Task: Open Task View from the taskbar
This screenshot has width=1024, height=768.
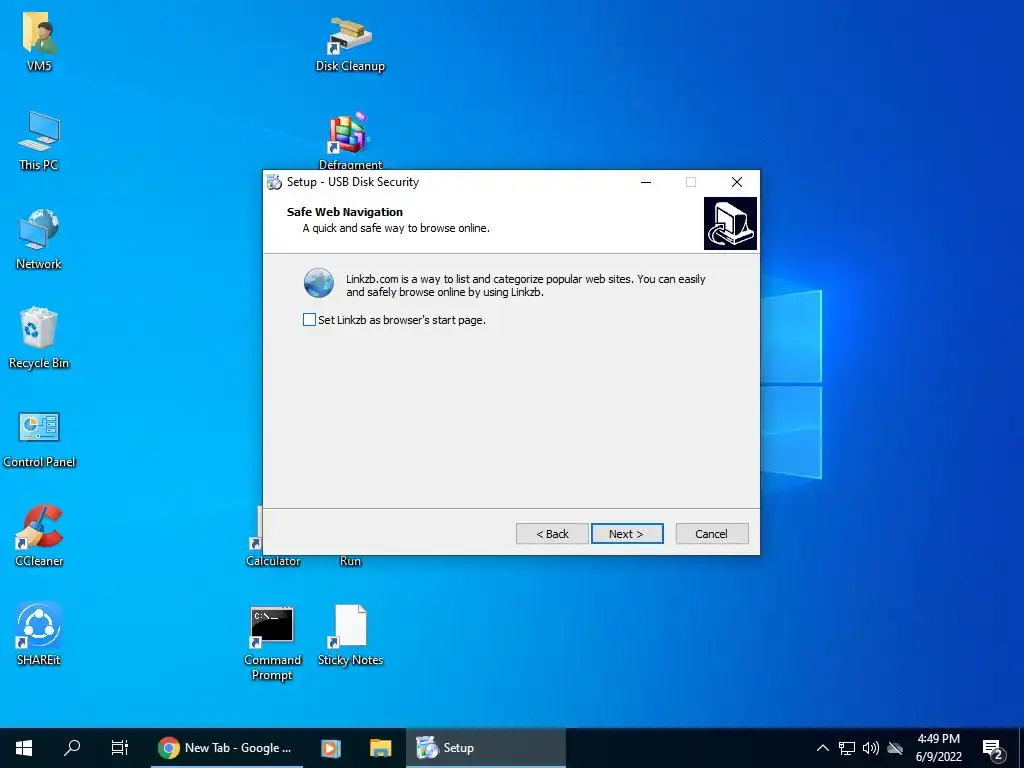Action: 120,748
